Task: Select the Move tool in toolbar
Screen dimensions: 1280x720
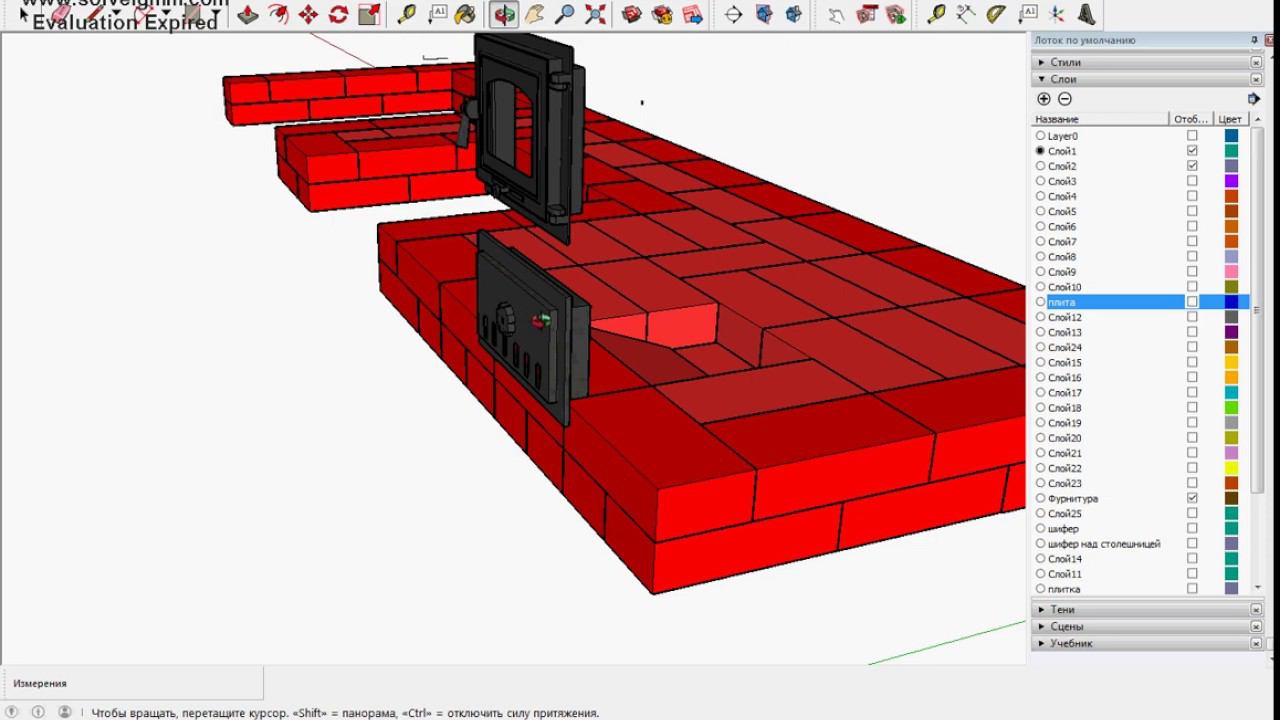Action: (308, 14)
